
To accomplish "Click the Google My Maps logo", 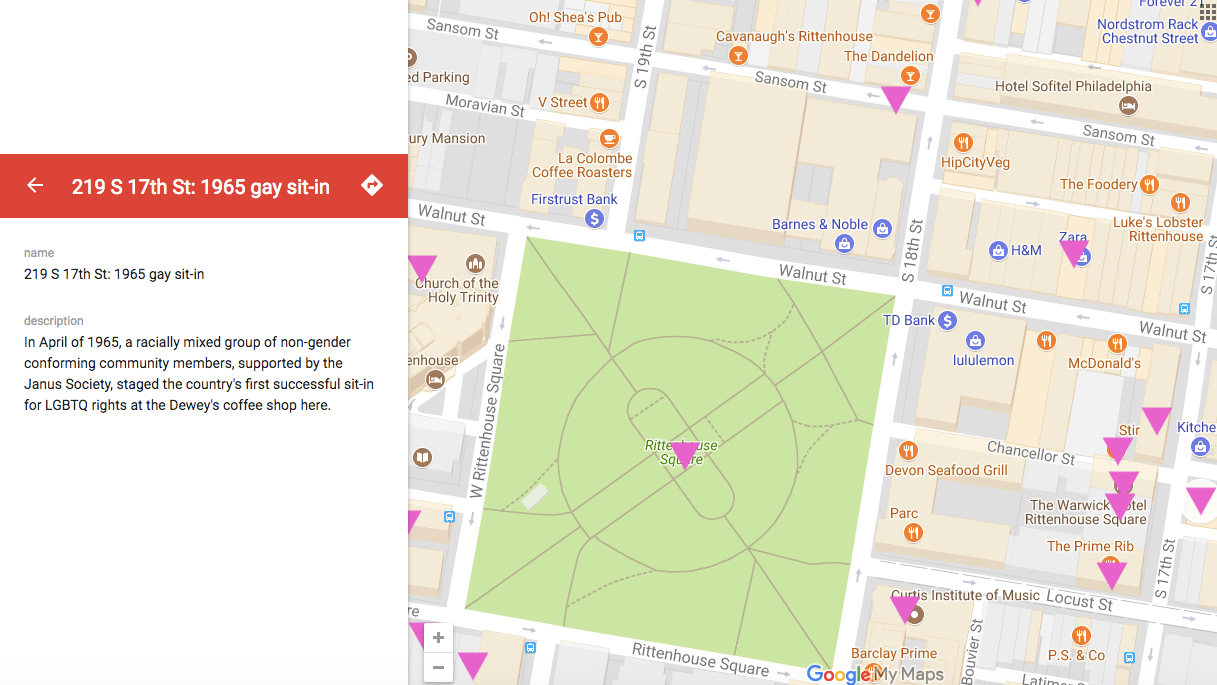I will click(875, 674).
